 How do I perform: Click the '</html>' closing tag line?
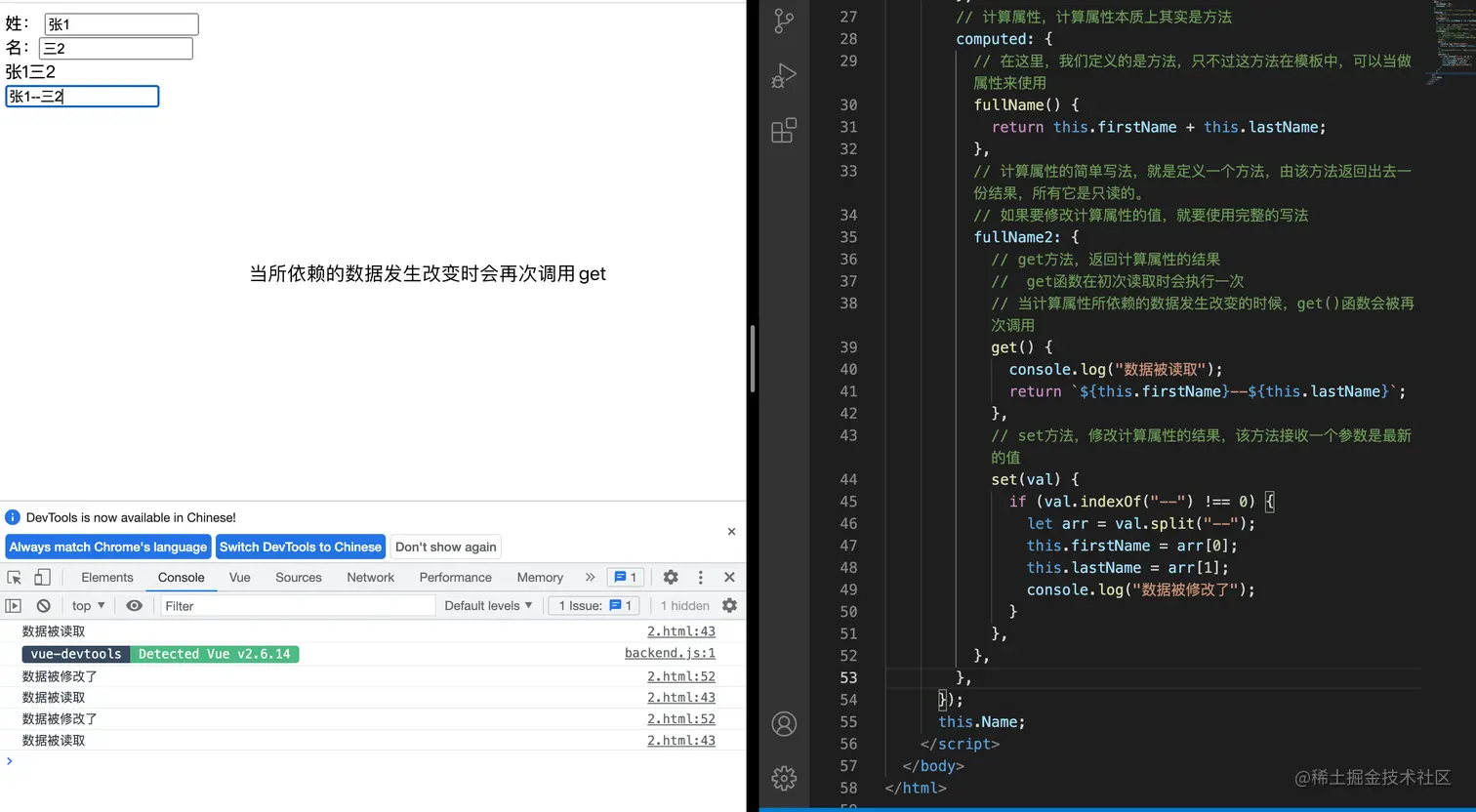[x=916, y=789]
